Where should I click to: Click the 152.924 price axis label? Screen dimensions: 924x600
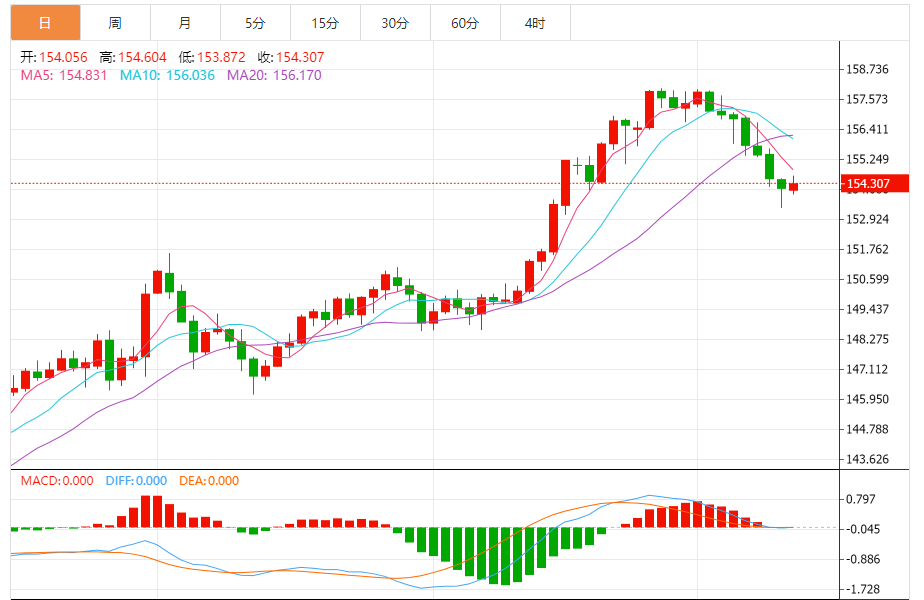coord(867,219)
